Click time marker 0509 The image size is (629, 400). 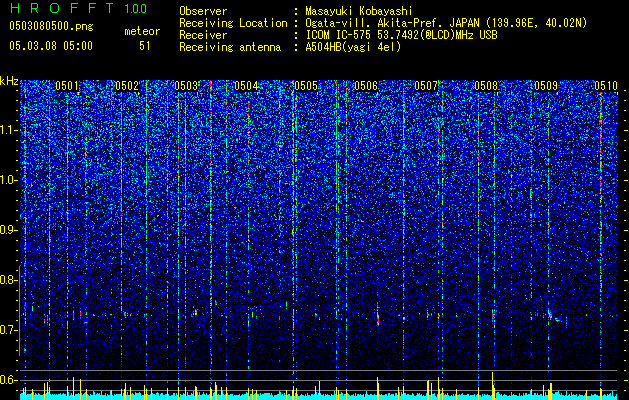(546, 86)
